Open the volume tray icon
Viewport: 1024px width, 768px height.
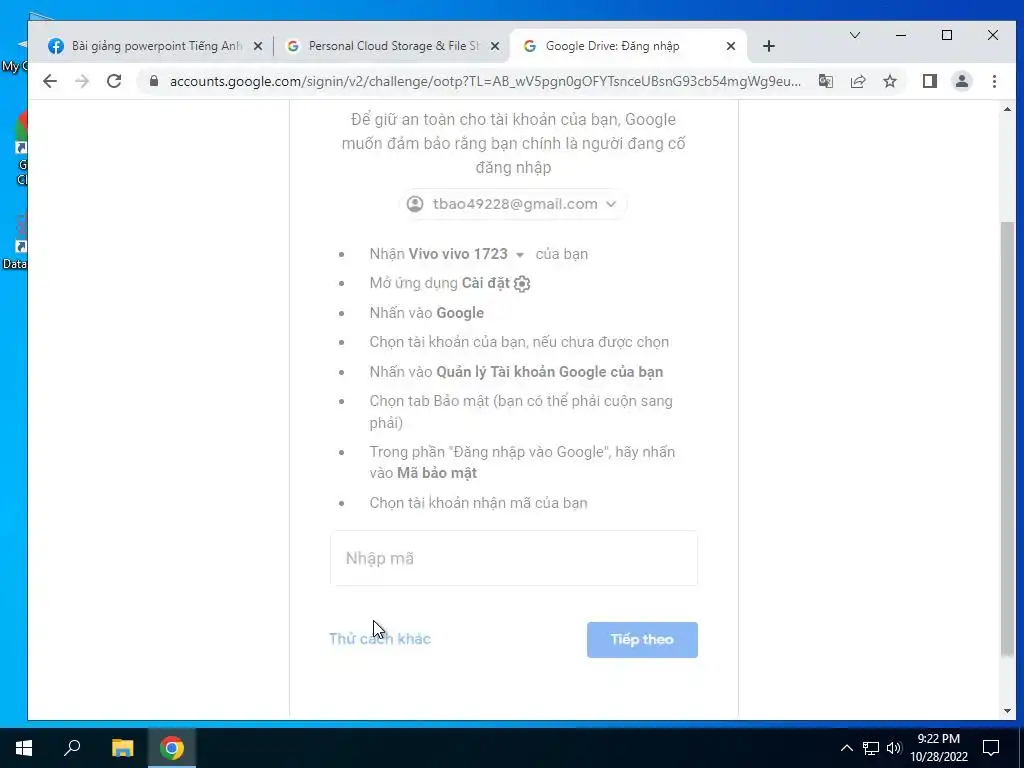click(x=894, y=748)
